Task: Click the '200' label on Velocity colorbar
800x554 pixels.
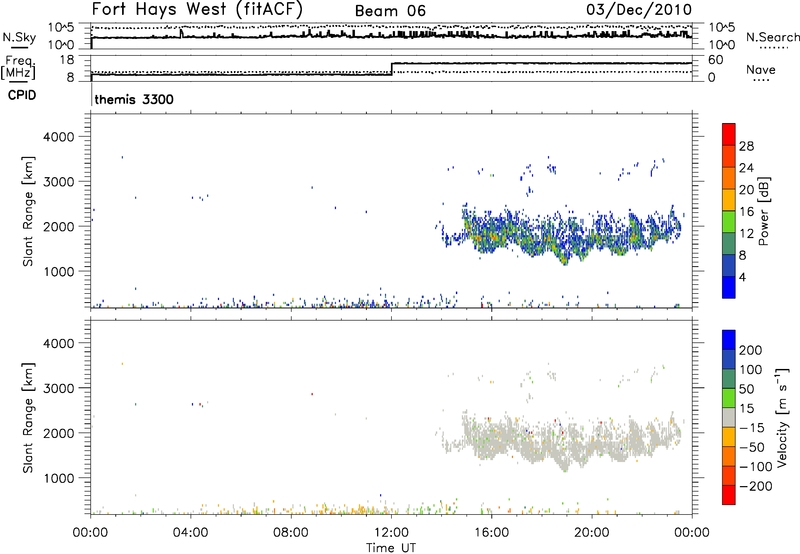Action: (x=751, y=350)
